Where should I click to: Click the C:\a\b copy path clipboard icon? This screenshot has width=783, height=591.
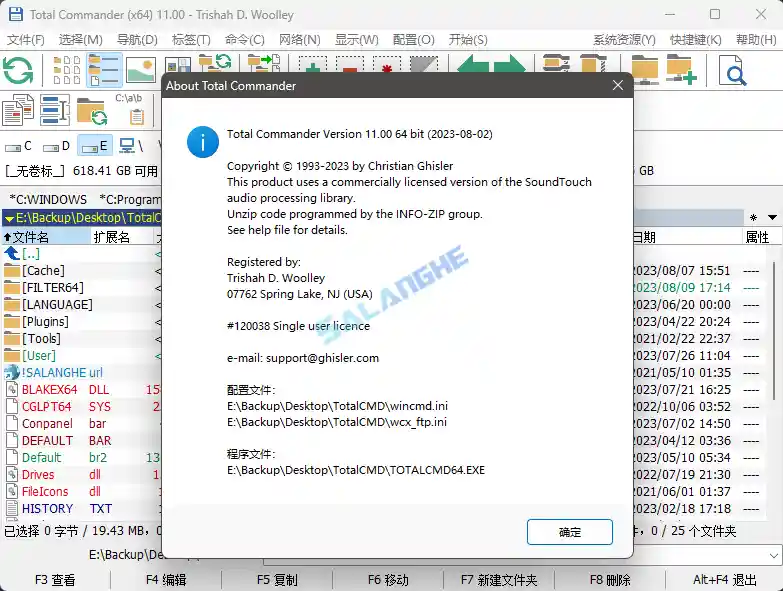pos(130,109)
